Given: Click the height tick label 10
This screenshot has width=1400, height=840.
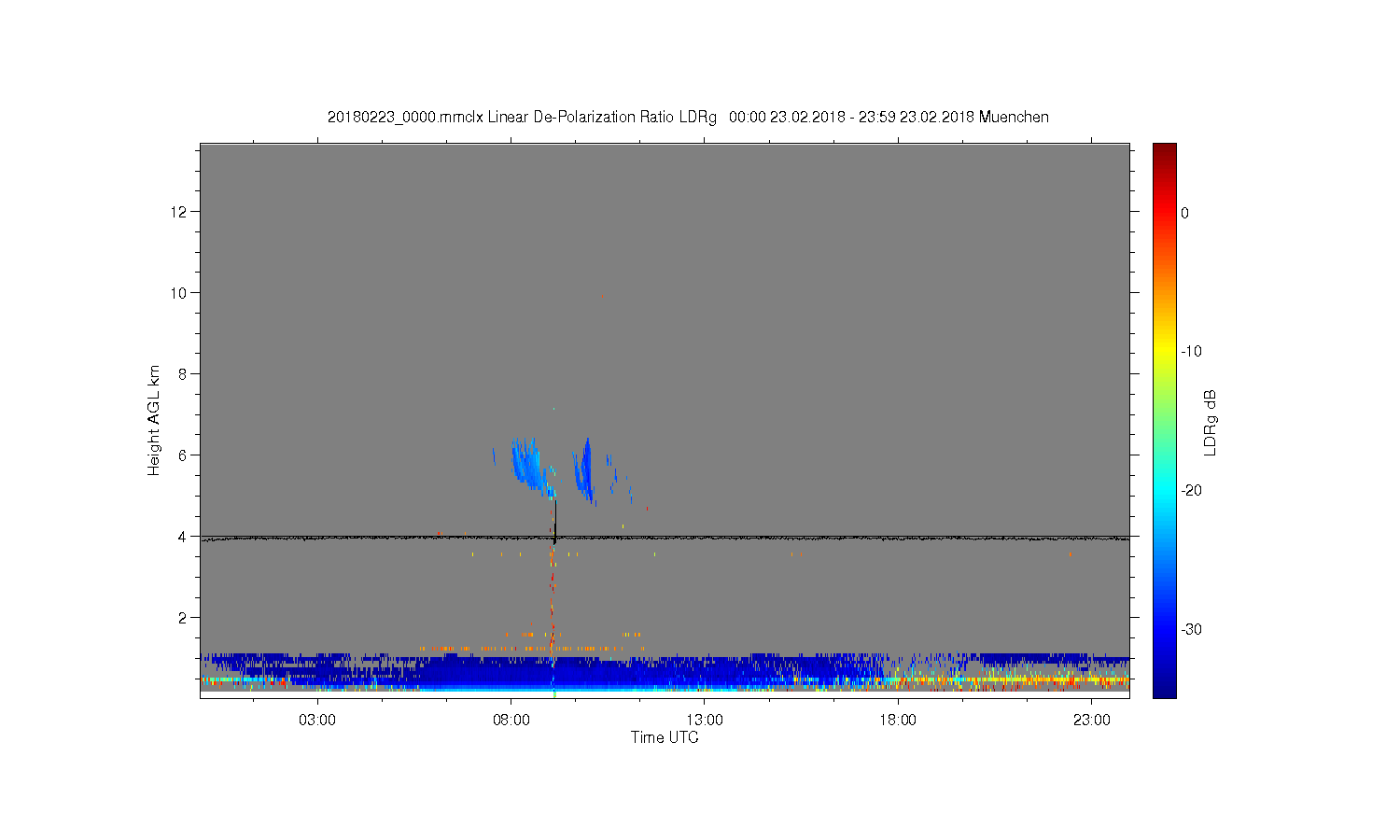Looking at the screenshot, I should click(x=180, y=293).
